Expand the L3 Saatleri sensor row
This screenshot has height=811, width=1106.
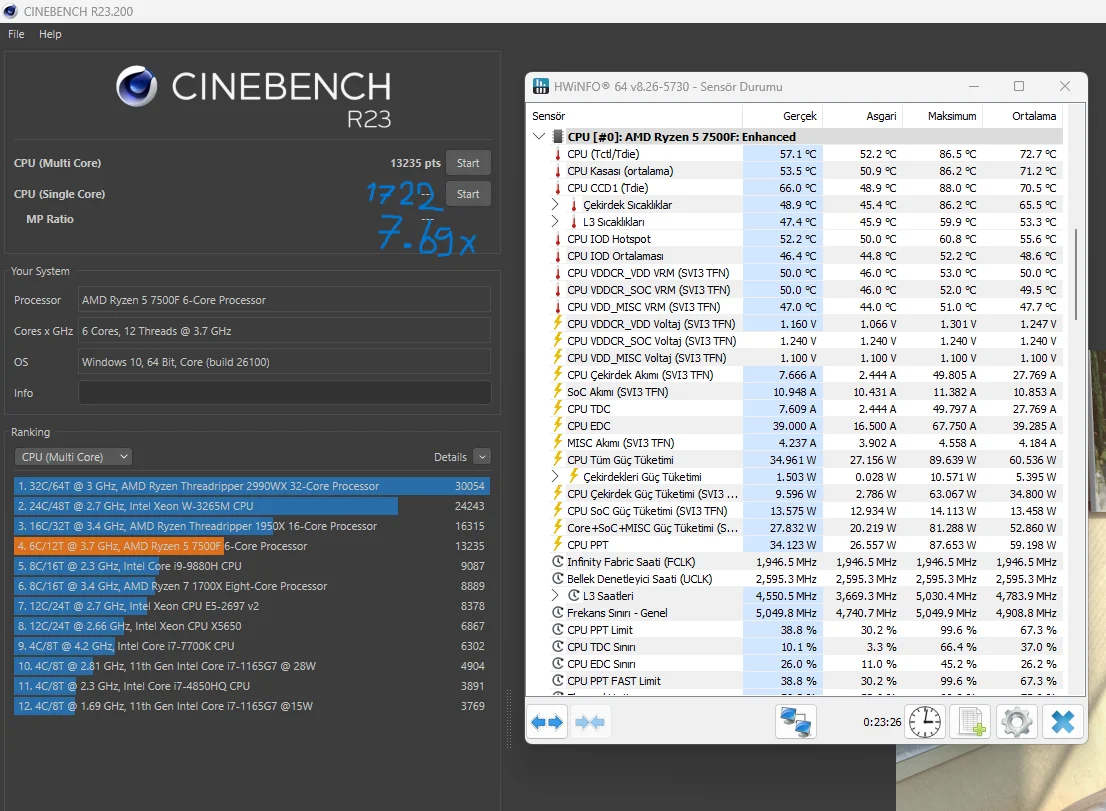pos(555,596)
